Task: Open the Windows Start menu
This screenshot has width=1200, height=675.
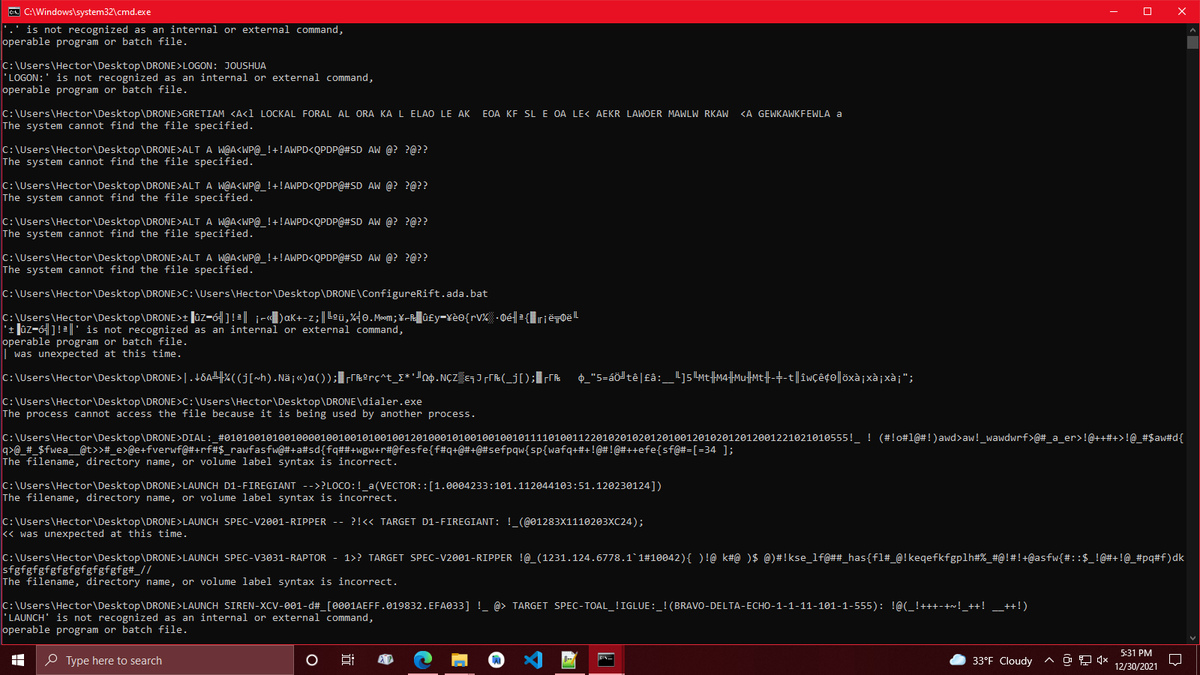Action: 16,660
